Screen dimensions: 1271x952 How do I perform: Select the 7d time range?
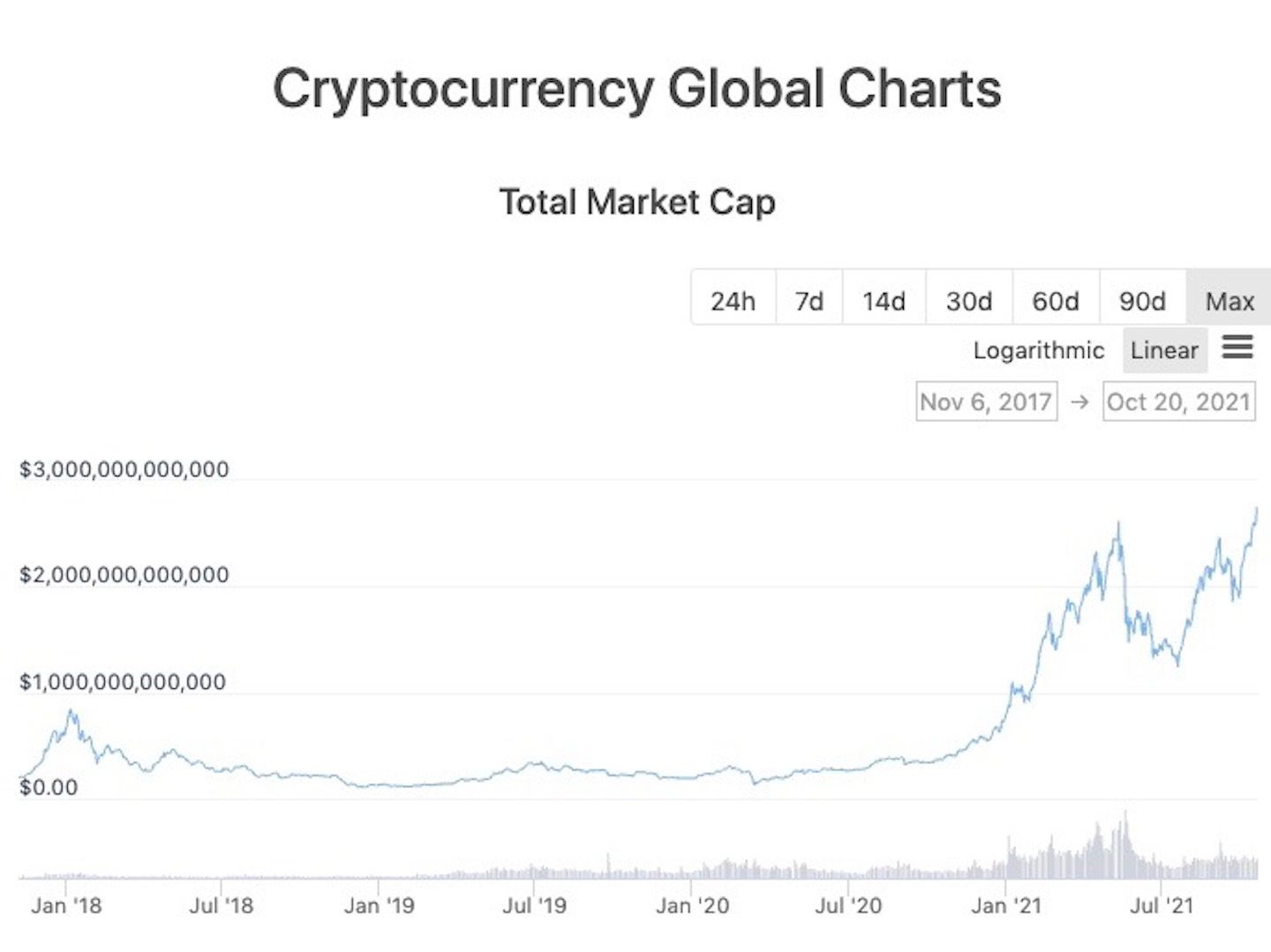(808, 301)
